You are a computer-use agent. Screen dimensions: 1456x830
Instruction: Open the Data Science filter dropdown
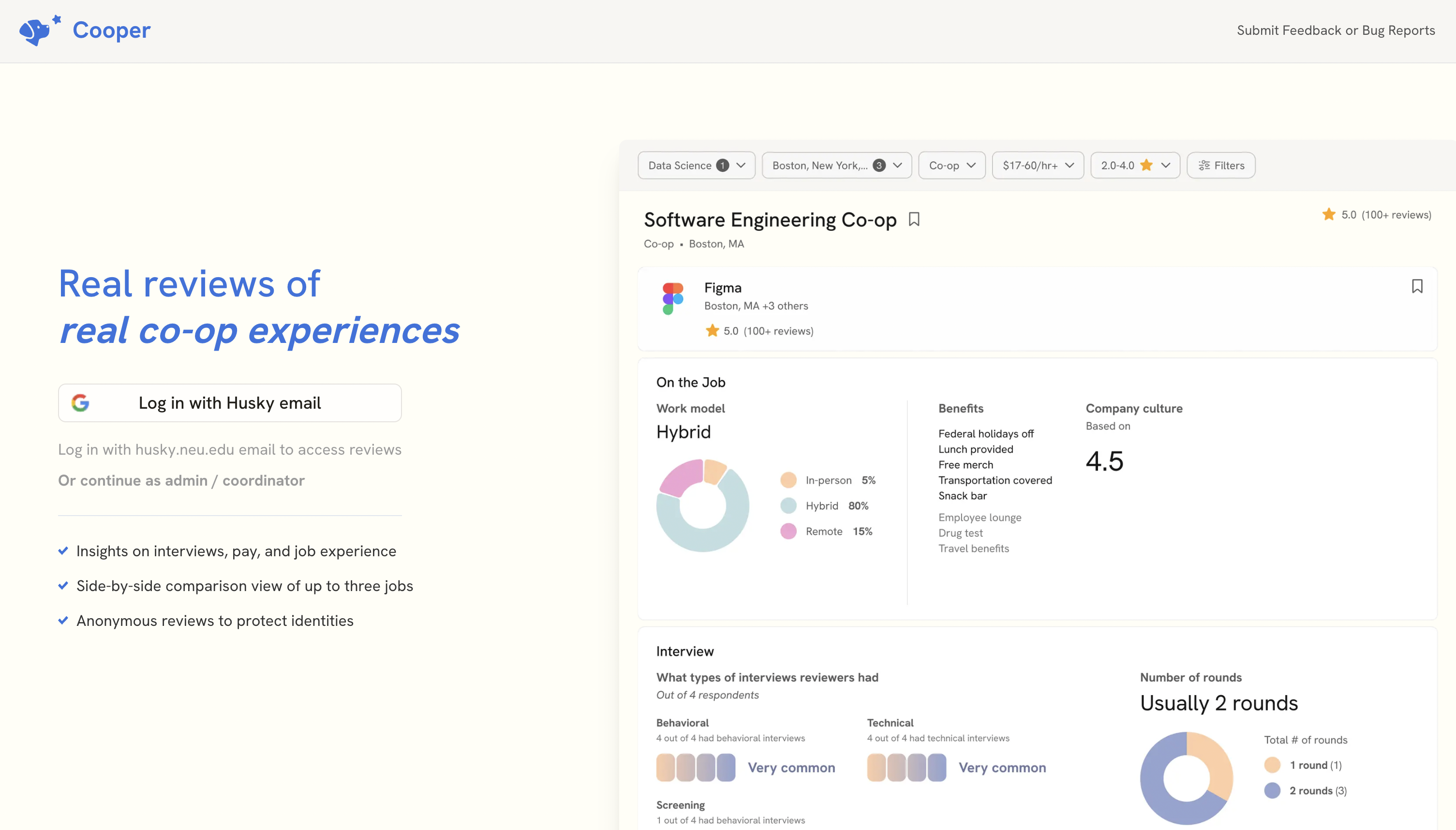coord(697,165)
